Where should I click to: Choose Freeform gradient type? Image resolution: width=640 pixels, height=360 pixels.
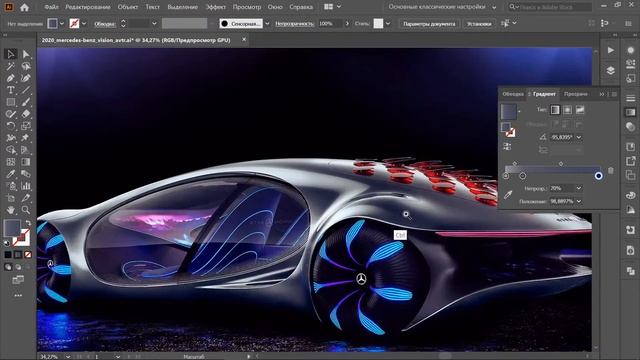(580, 109)
